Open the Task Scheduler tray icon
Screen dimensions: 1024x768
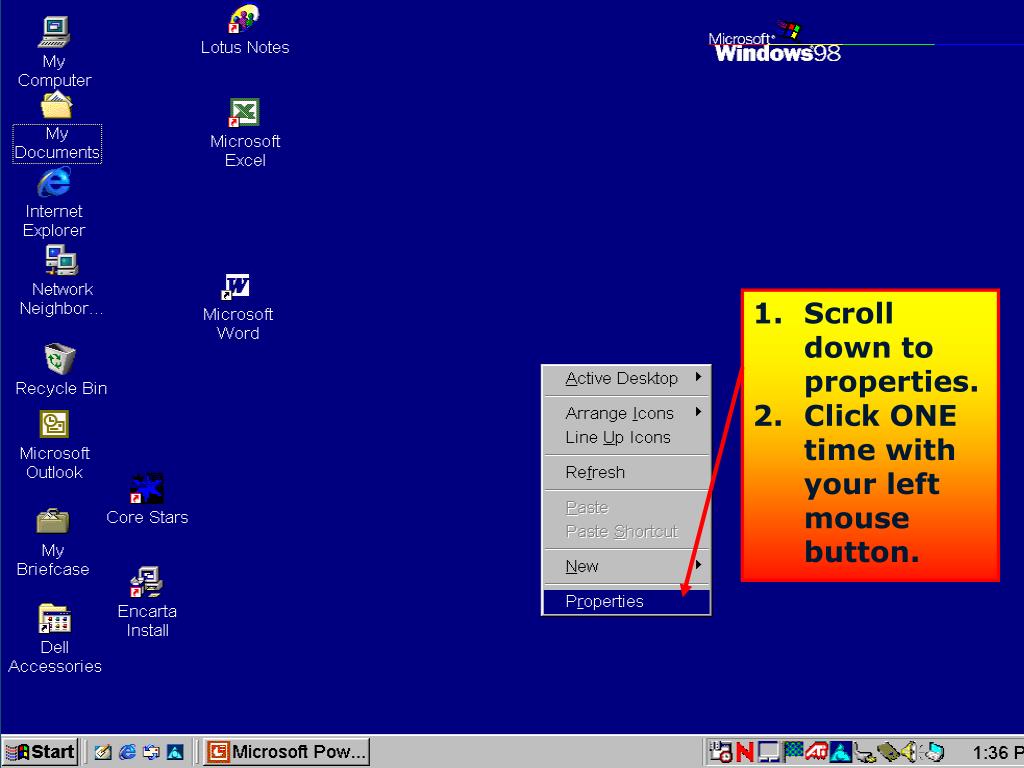pyautogui.click(x=721, y=752)
